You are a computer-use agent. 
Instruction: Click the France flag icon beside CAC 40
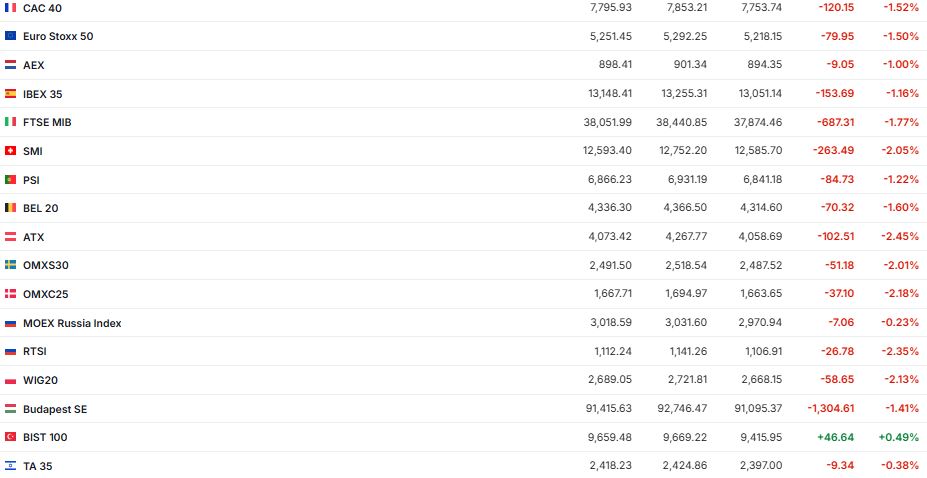(x=11, y=7)
